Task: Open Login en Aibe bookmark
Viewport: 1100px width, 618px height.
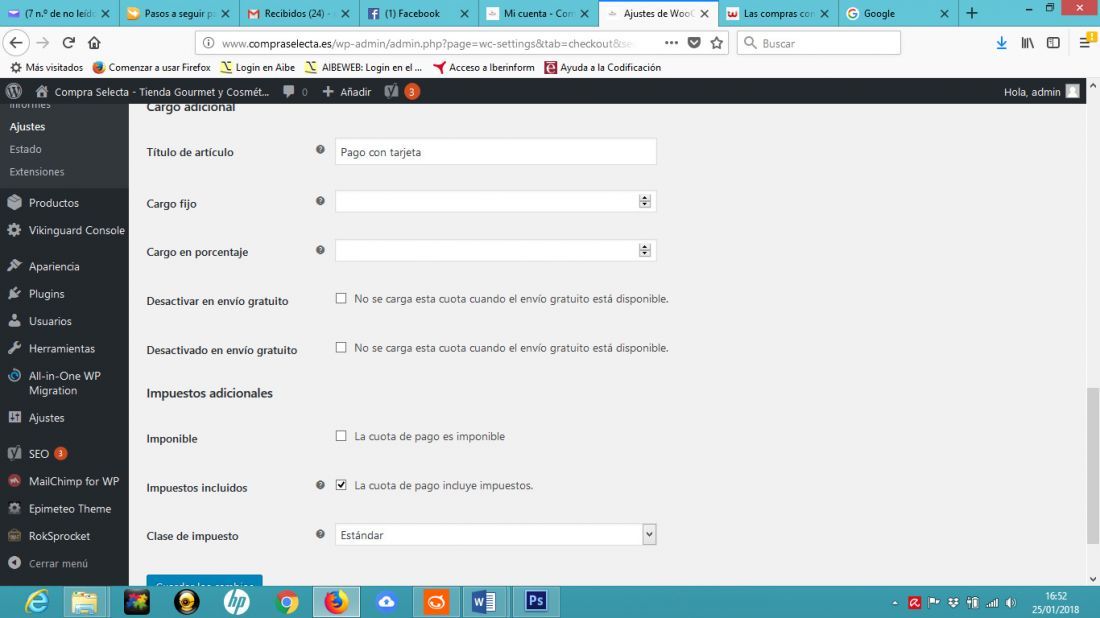Action: click(x=257, y=67)
